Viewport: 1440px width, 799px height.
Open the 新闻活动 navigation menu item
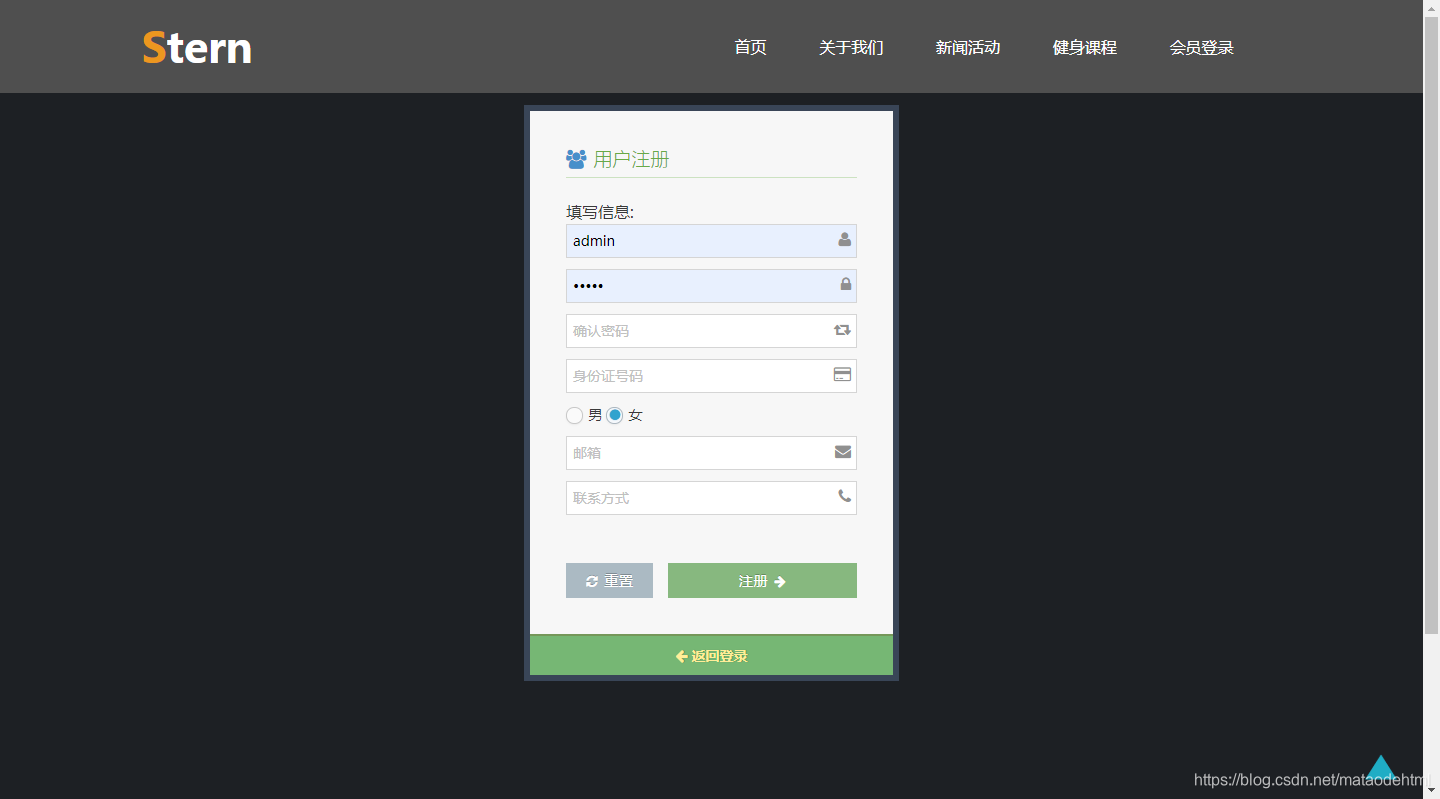[968, 47]
